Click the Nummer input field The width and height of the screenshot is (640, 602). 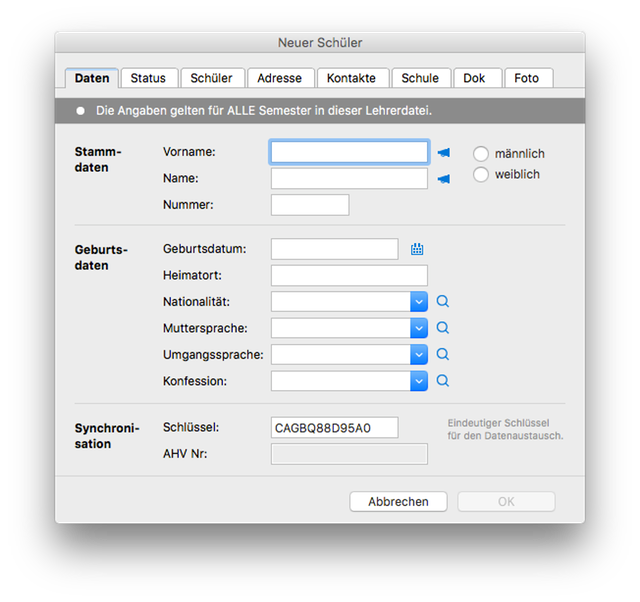click(310, 205)
